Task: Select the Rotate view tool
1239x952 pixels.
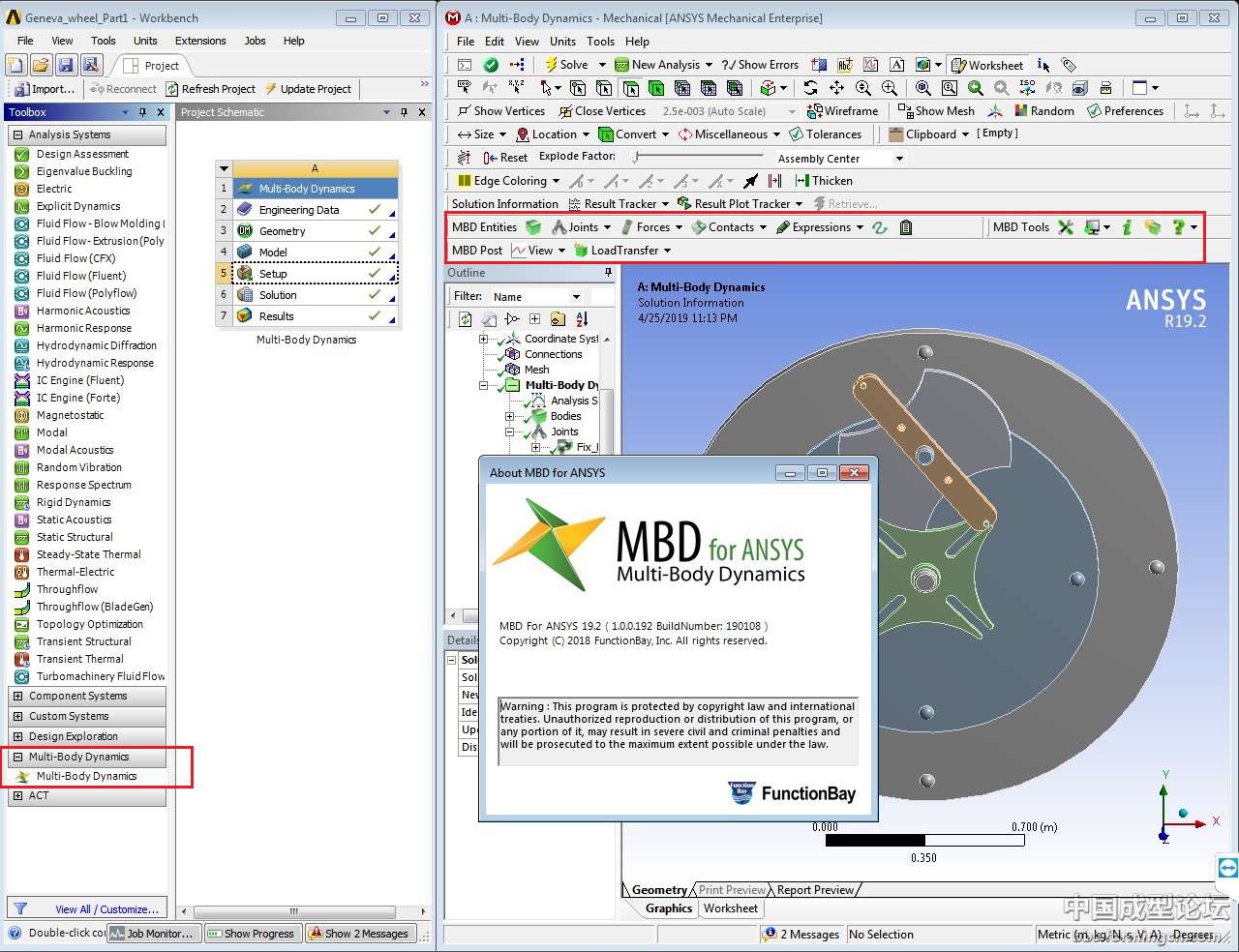Action: [x=810, y=88]
